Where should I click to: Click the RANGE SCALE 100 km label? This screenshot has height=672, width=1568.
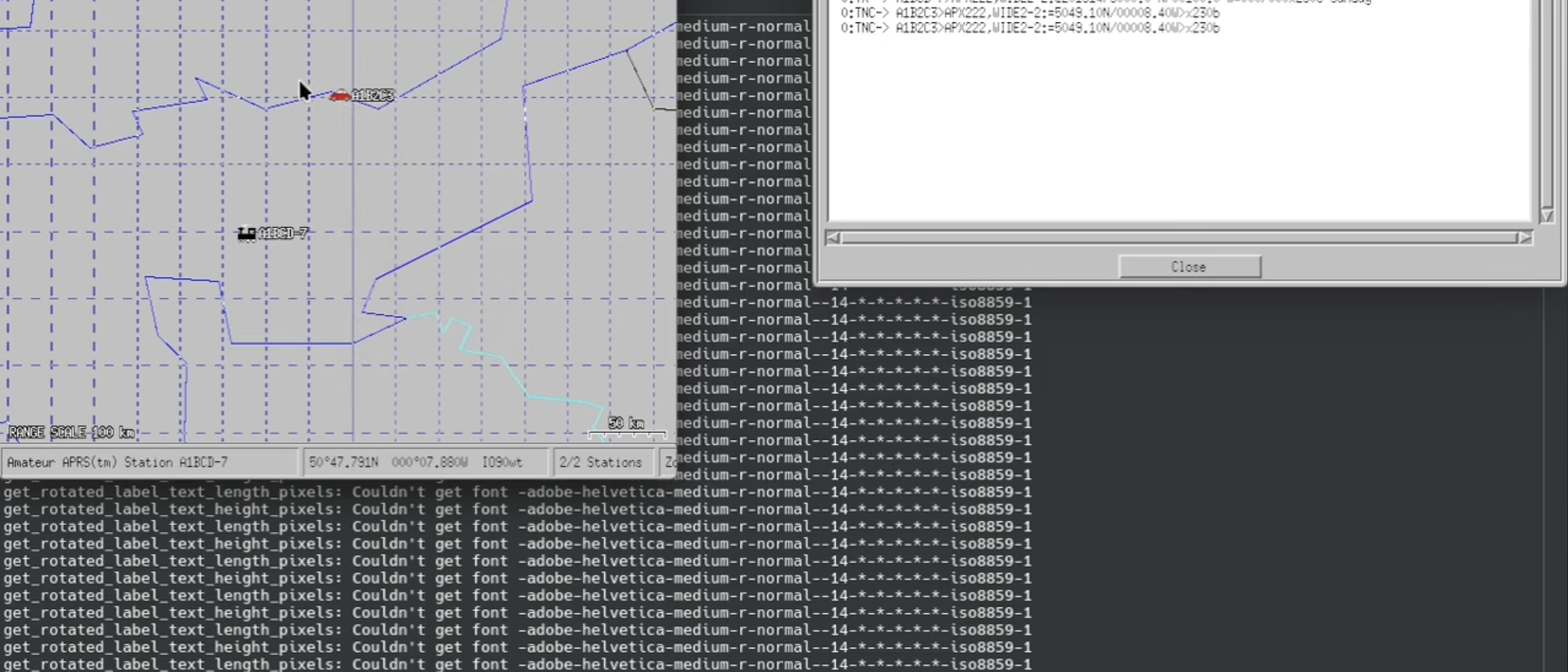tap(72, 432)
